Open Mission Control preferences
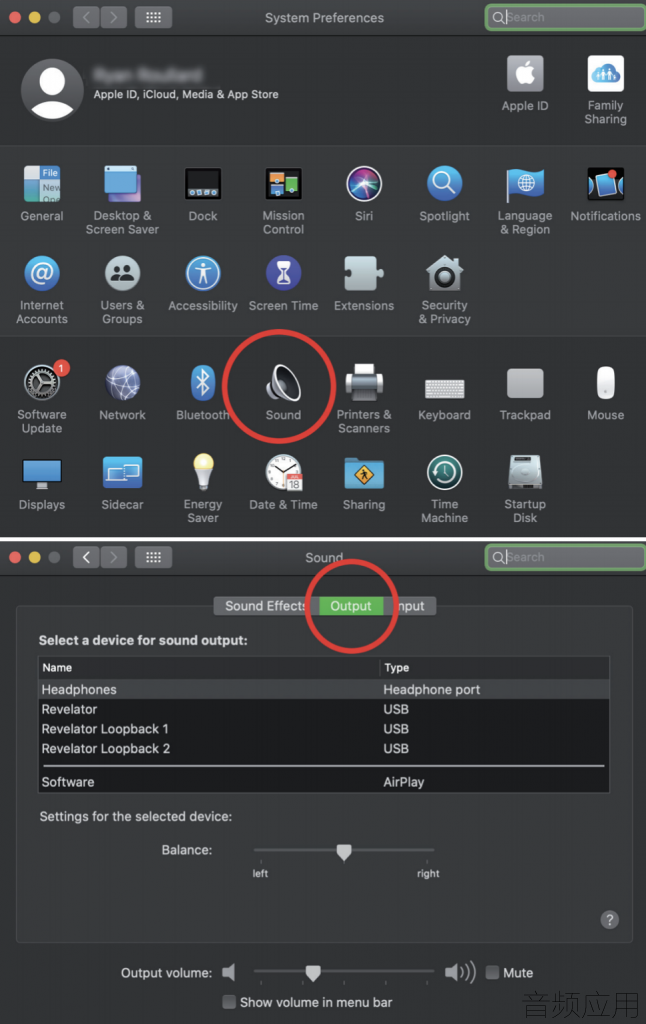 tap(283, 199)
